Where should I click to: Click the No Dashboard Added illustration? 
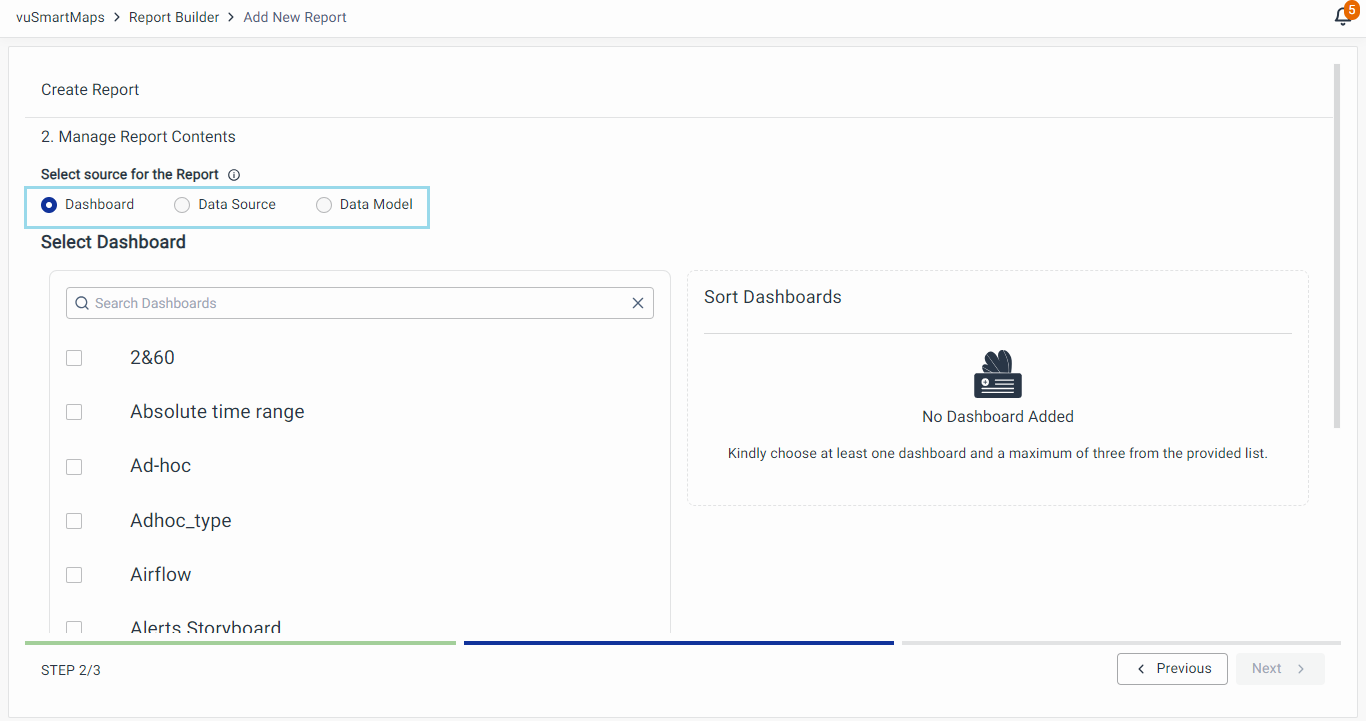997,375
